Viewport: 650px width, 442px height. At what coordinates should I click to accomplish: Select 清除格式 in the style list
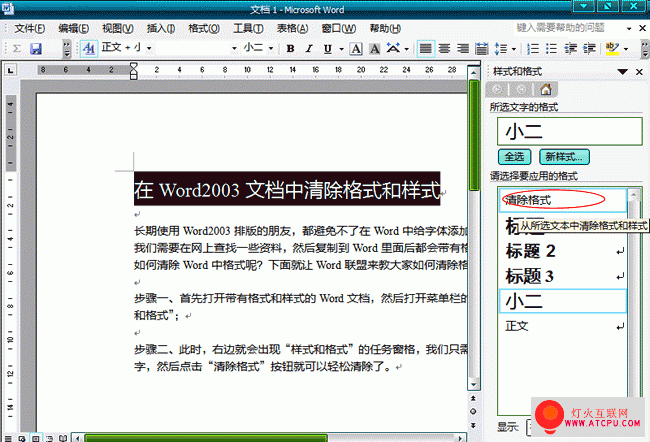pos(563,201)
